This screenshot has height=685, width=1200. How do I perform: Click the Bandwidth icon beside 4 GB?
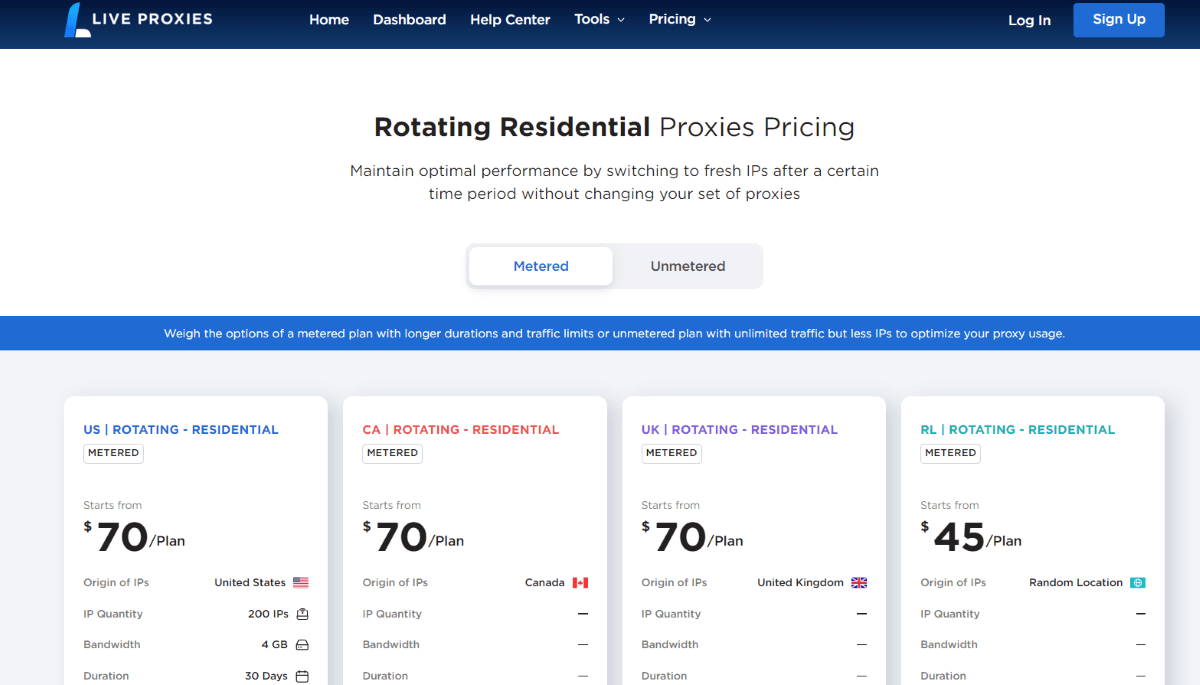303,644
